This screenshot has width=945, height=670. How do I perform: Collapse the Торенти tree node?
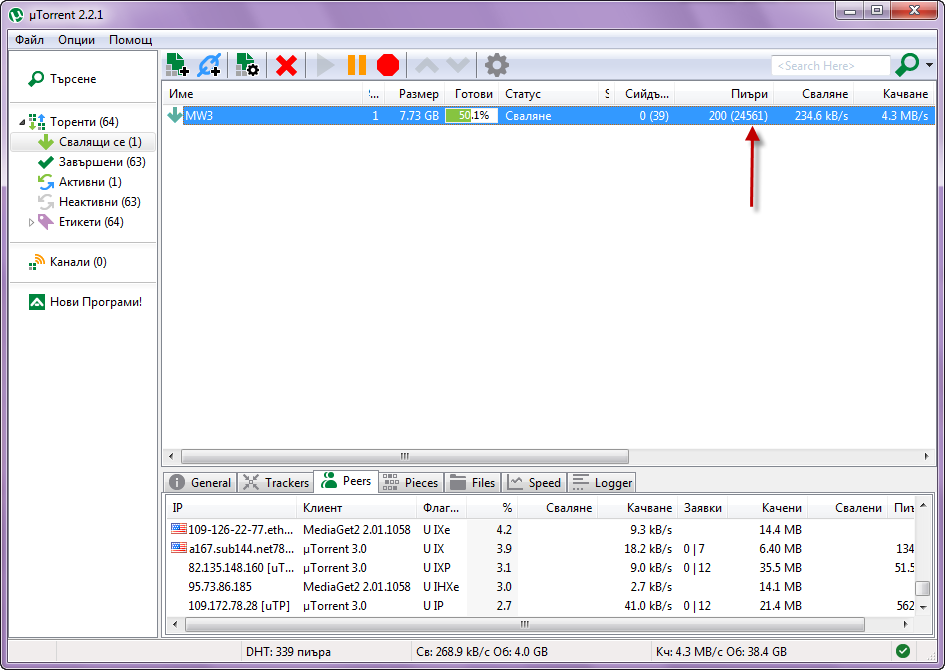22,122
